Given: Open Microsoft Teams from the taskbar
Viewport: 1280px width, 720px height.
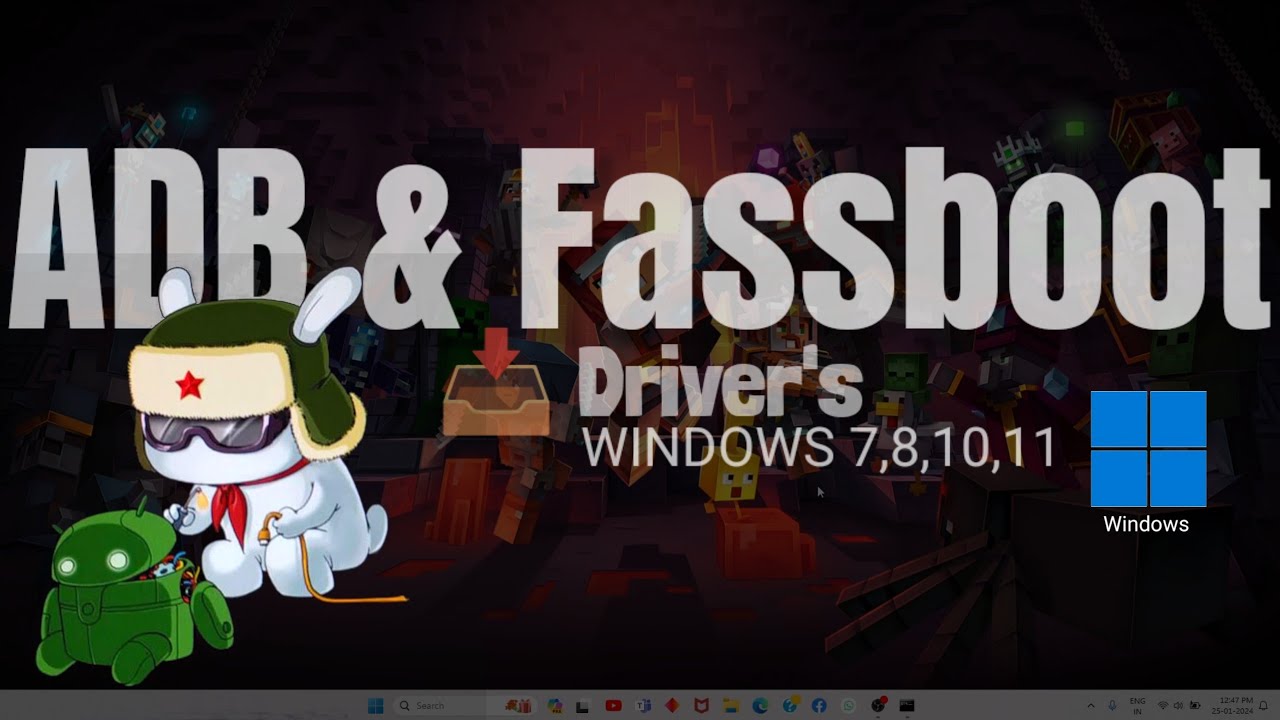Looking at the screenshot, I should point(643,706).
